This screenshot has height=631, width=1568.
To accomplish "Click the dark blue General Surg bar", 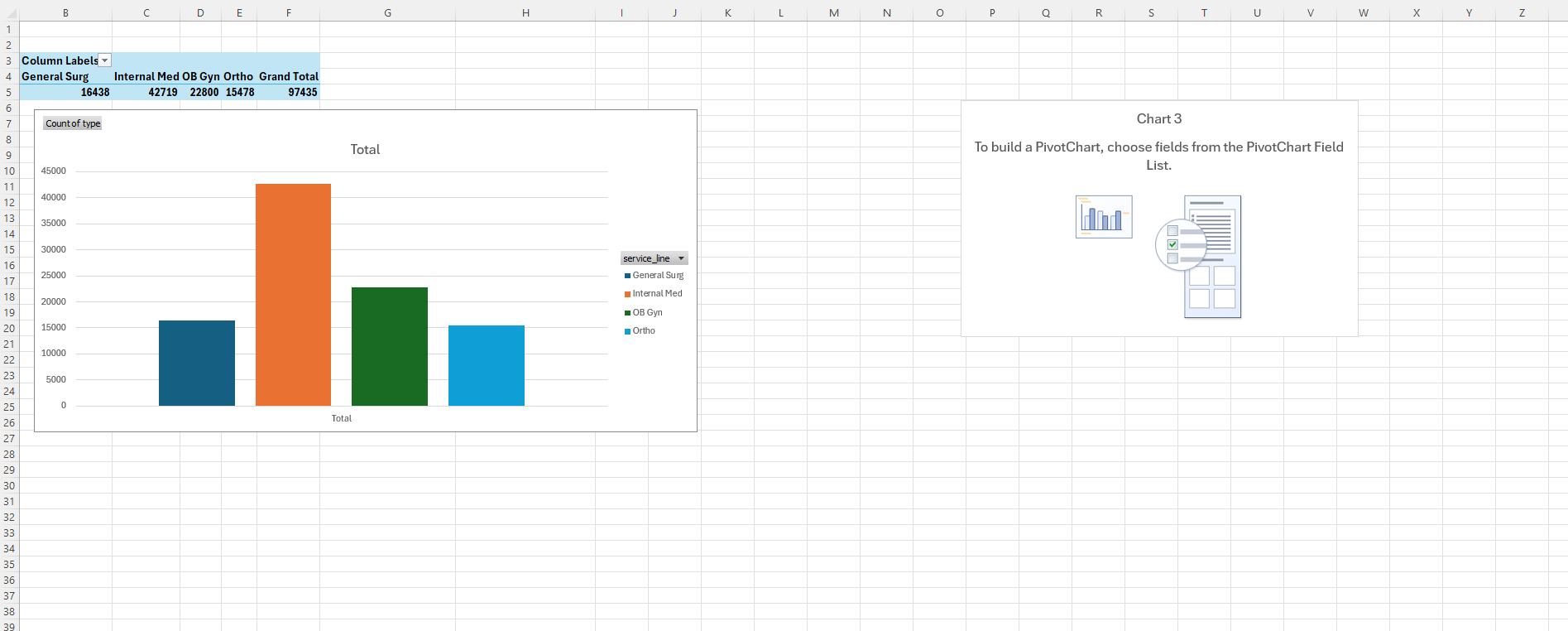I will click(197, 363).
